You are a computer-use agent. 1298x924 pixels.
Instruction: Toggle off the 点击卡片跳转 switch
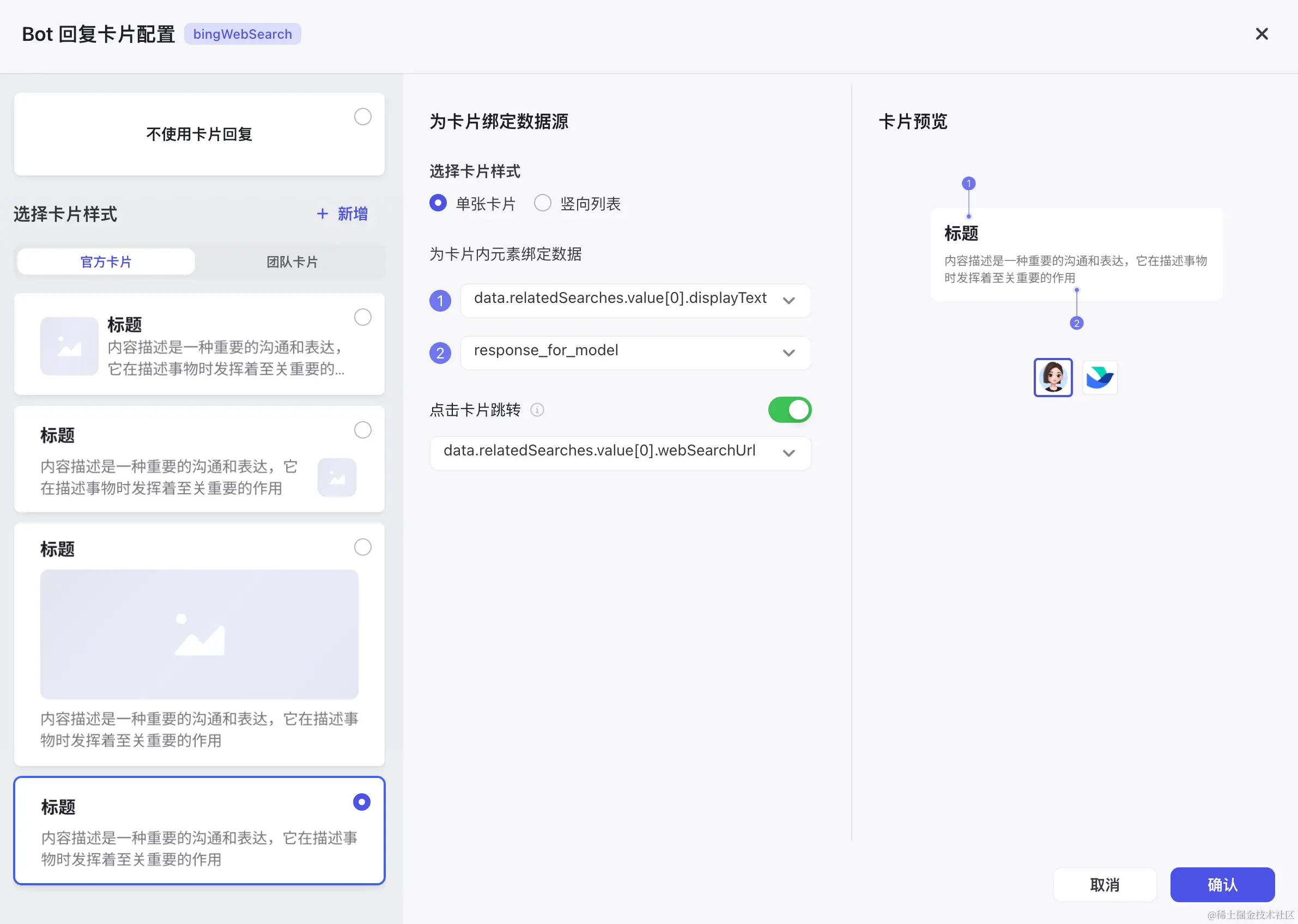[x=788, y=410]
